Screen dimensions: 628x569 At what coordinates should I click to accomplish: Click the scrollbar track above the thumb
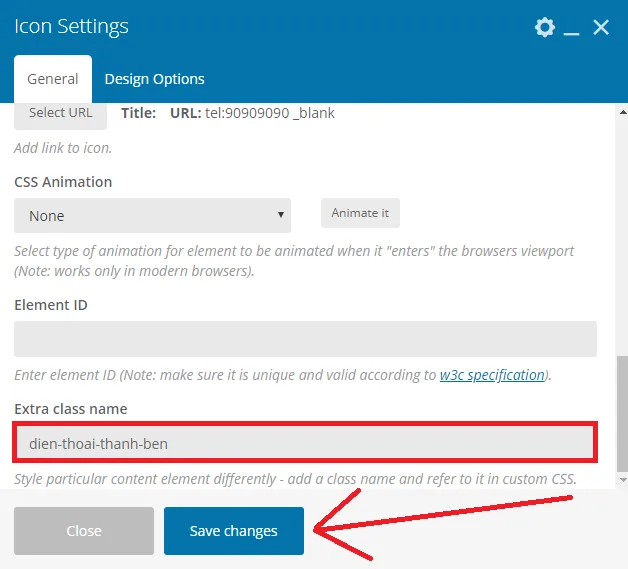[x=623, y=236]
